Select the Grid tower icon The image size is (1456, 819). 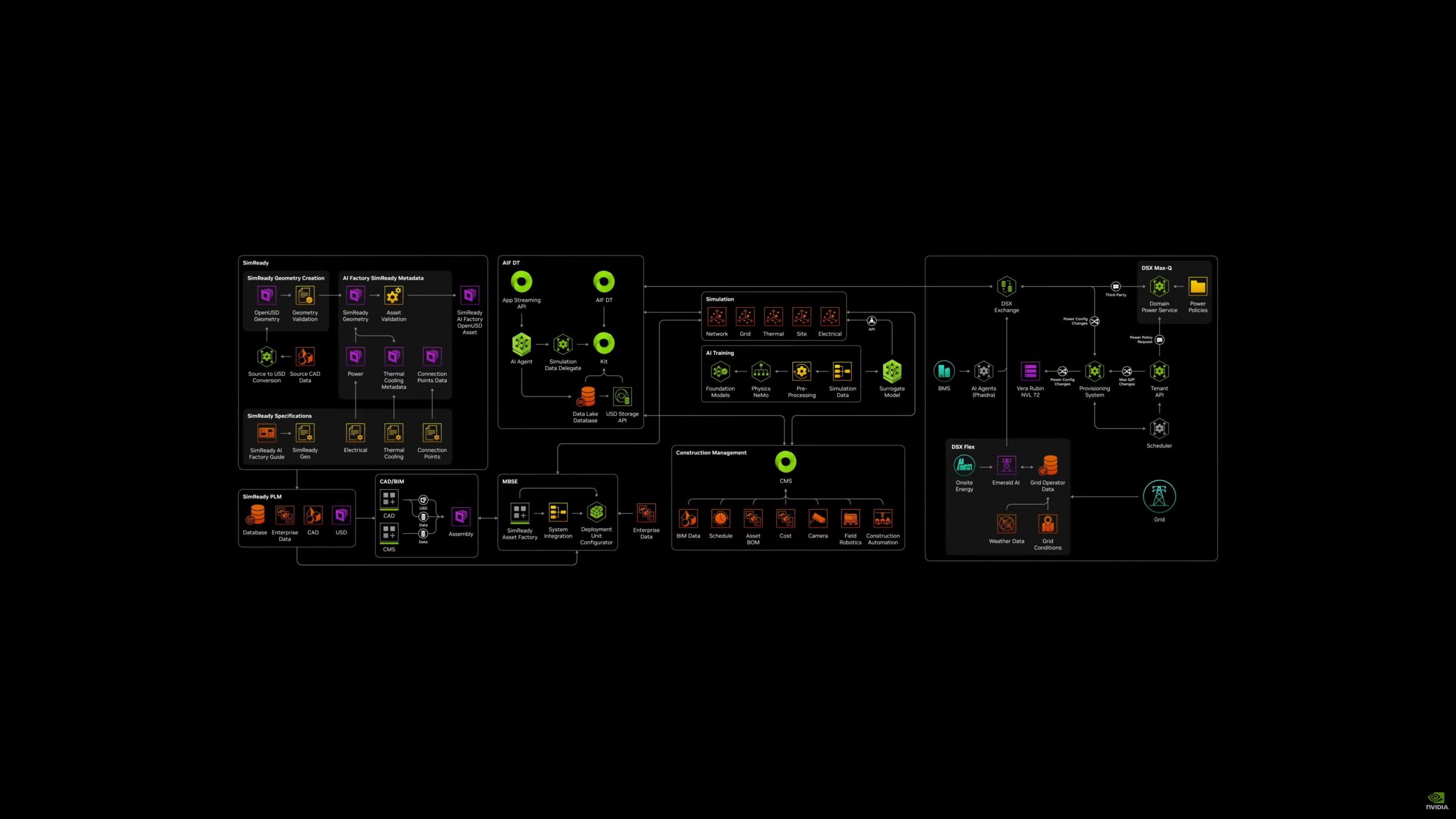[1159, 497]
